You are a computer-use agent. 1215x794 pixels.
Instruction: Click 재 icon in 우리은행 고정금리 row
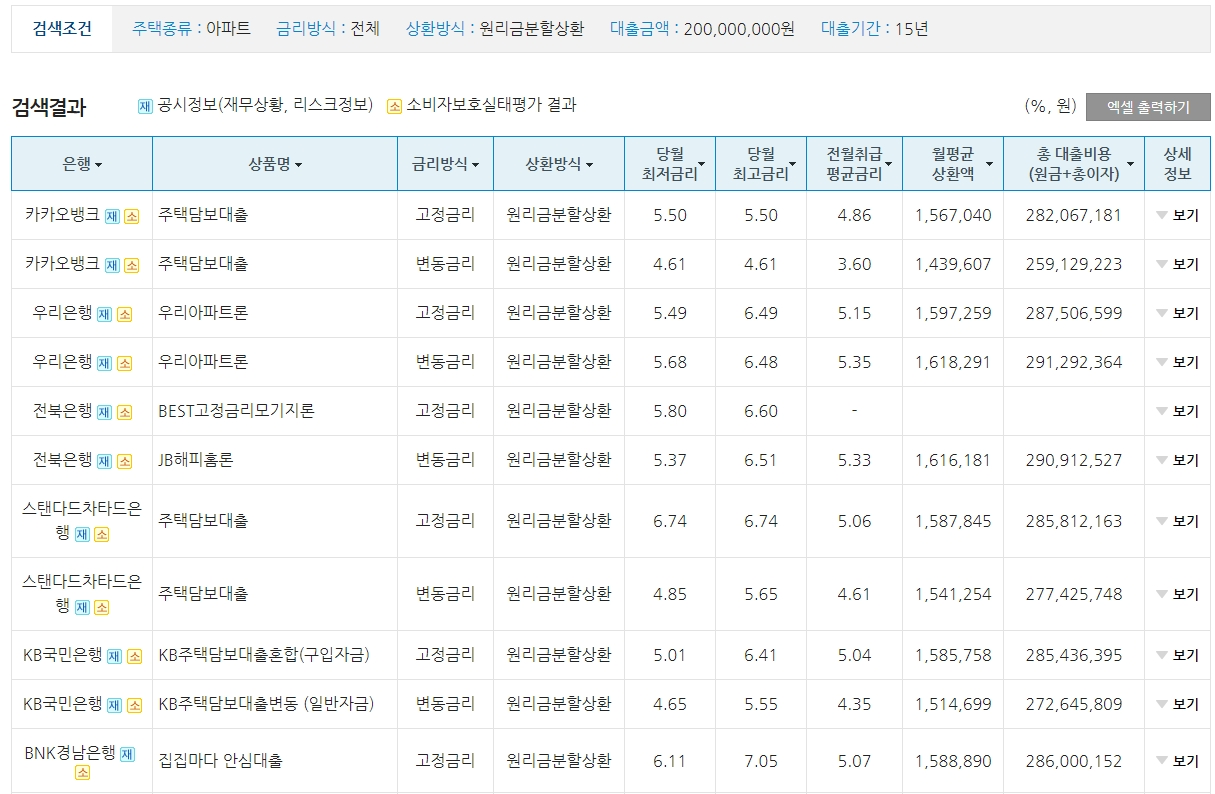tap(104, 314)
